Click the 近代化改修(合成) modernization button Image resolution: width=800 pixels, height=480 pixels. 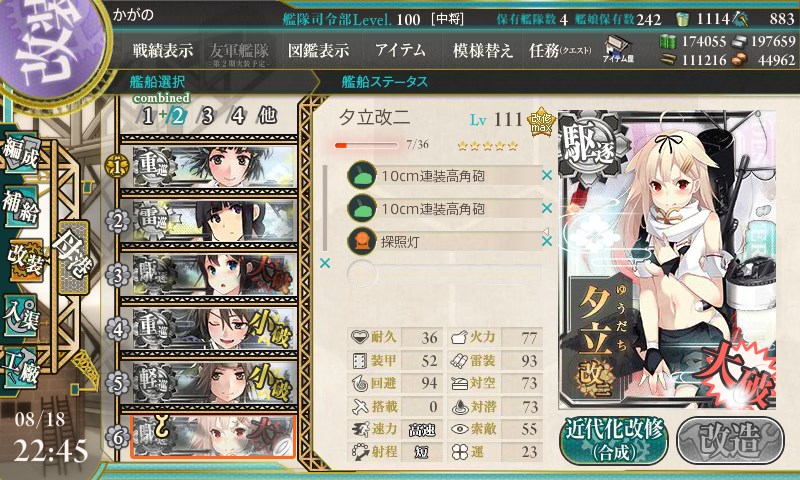coord(614,440)
